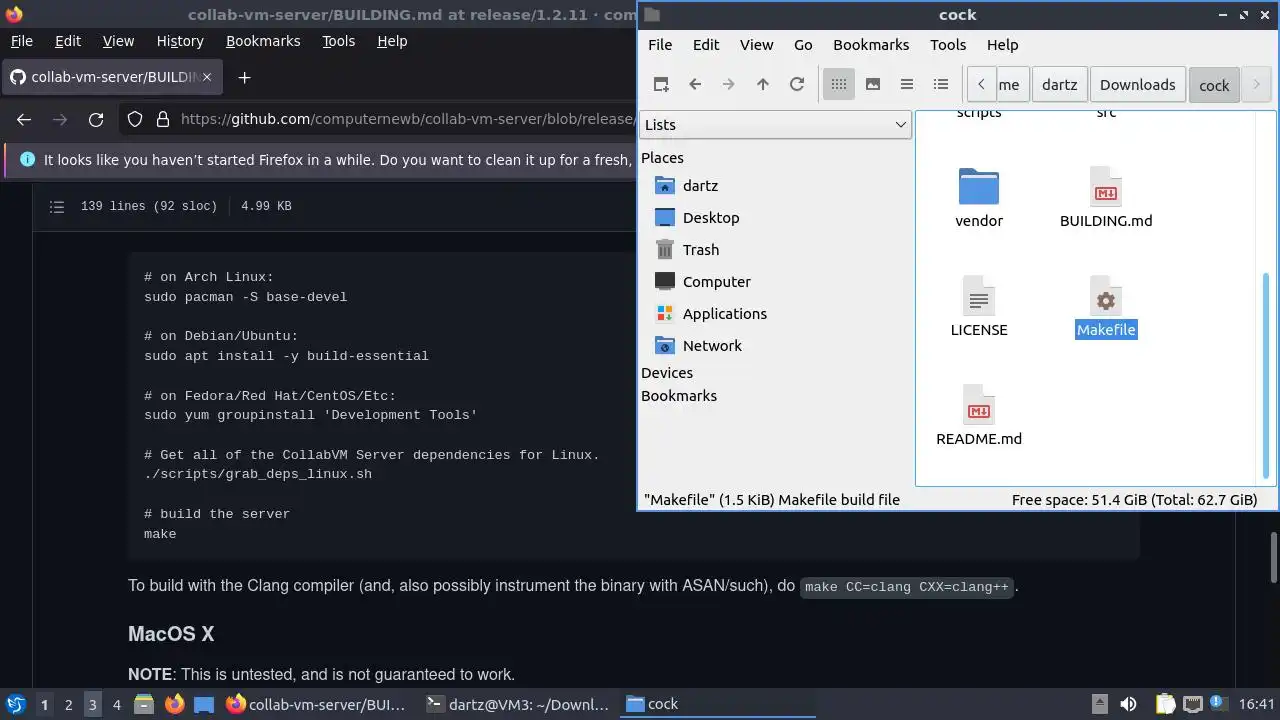Open clipboard manager tray icon
Screen dimensions: 1280x720
[1165, 704]
